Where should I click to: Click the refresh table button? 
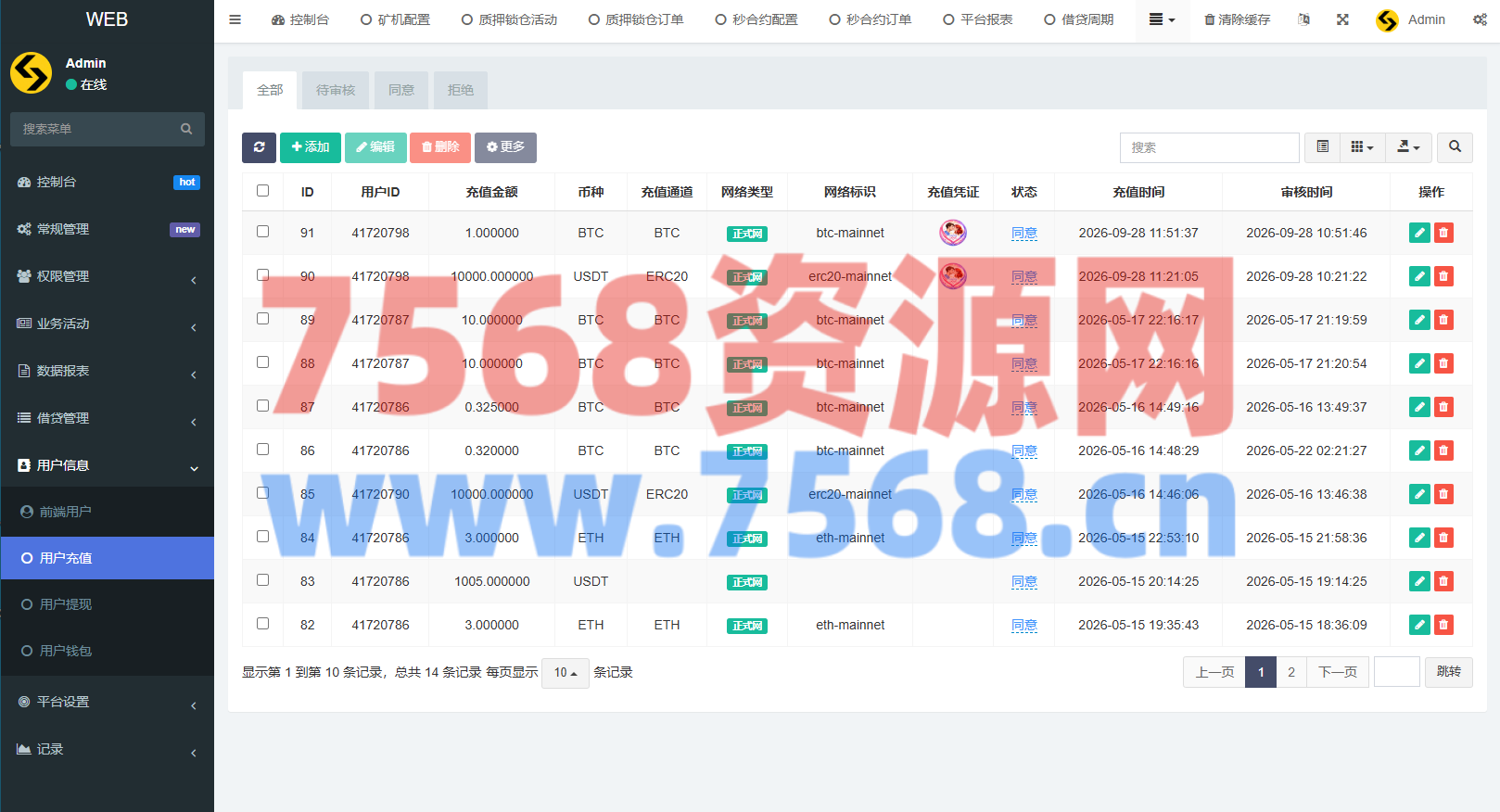[x=259, y=147]
